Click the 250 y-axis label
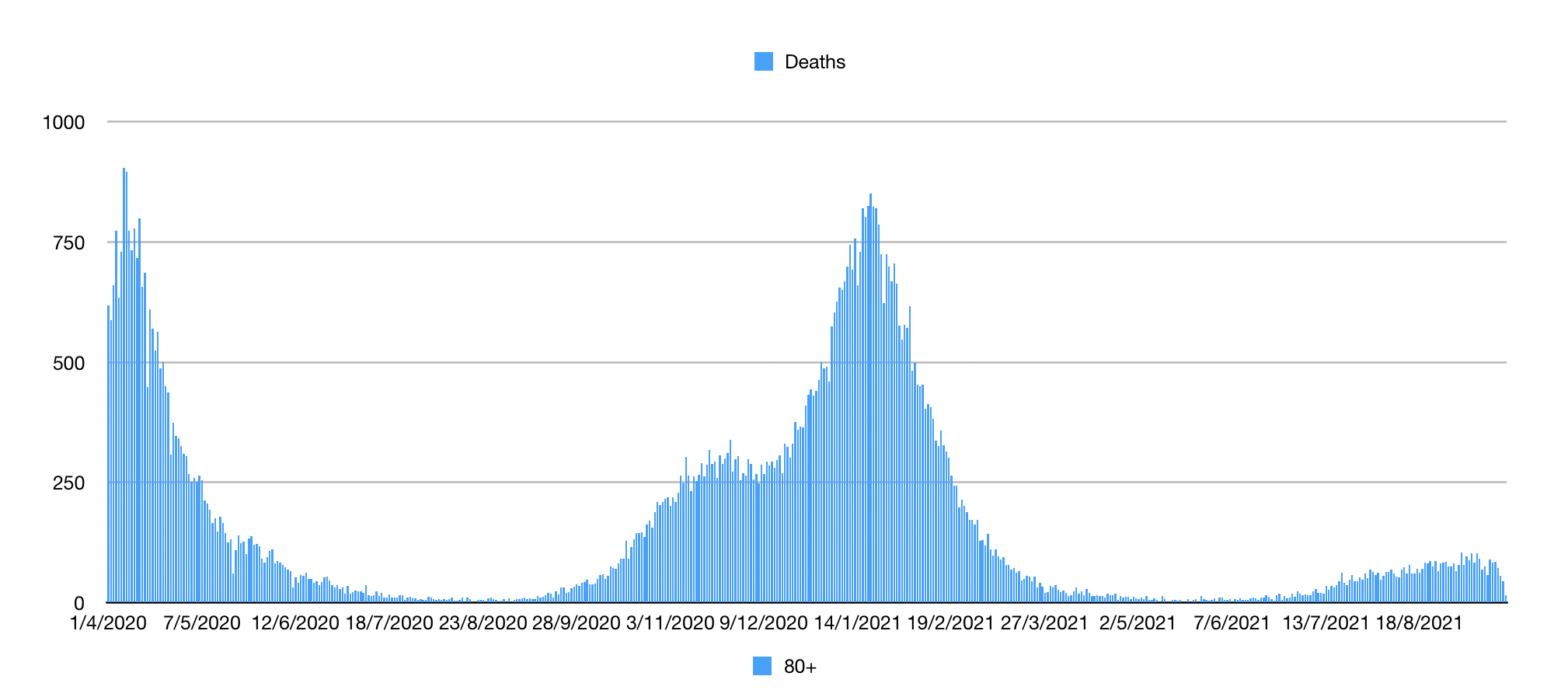The image size is (1568, 690). tap(68, 483)
